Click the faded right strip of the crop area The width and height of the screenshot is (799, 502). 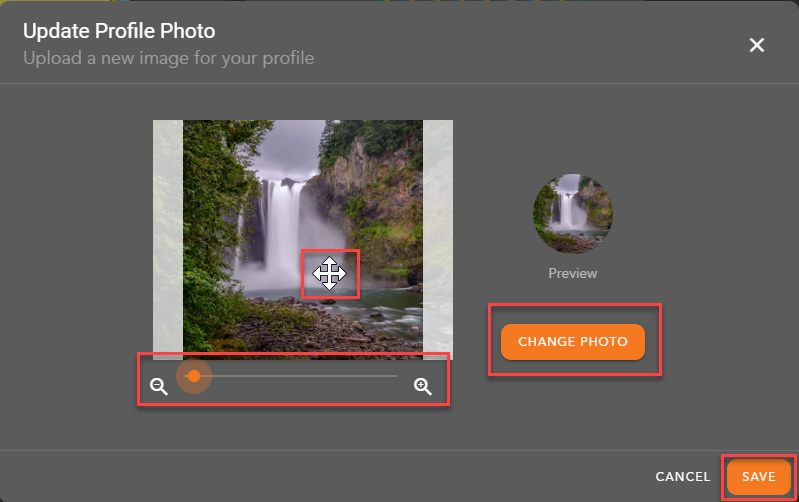coord(438,240)
